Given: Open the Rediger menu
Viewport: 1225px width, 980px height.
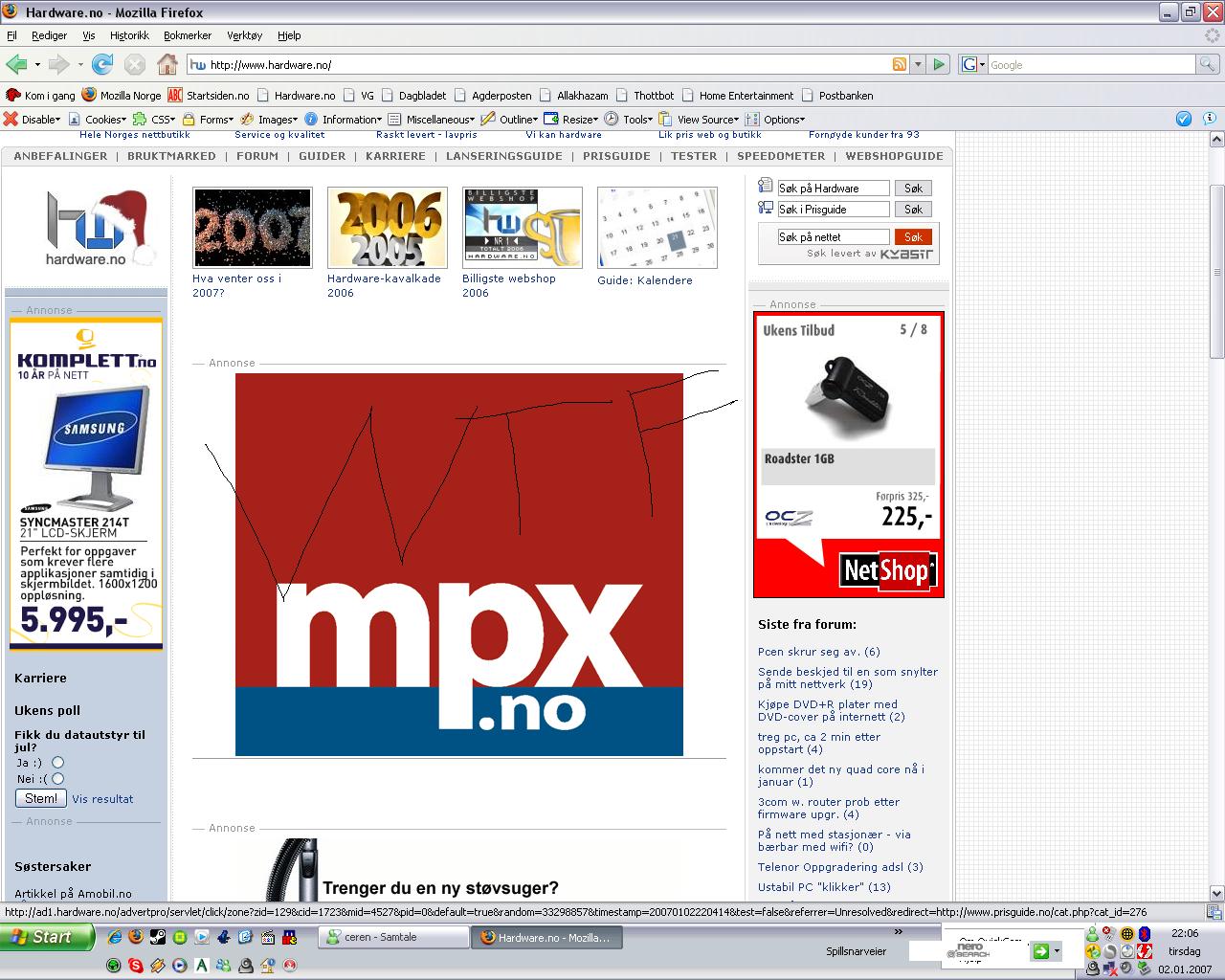Looking at the screenshot, I should 49,35.
